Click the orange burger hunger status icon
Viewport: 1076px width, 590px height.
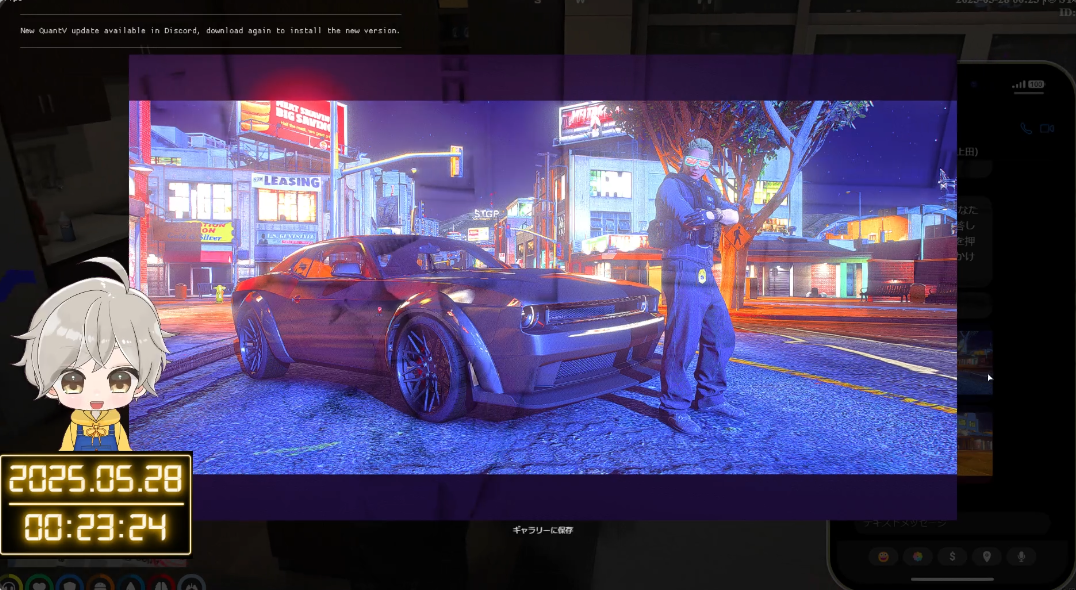pyautogui.click(x=101, y=583)
